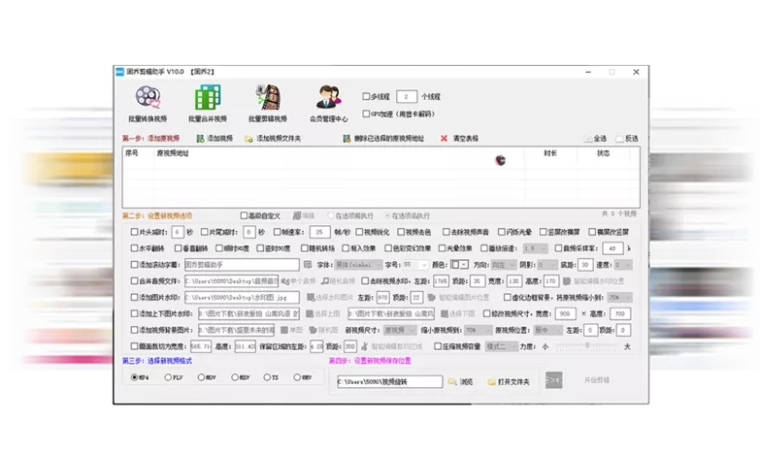
Task: Click the 浏览 browse magnifier icon
Action: 452,382
